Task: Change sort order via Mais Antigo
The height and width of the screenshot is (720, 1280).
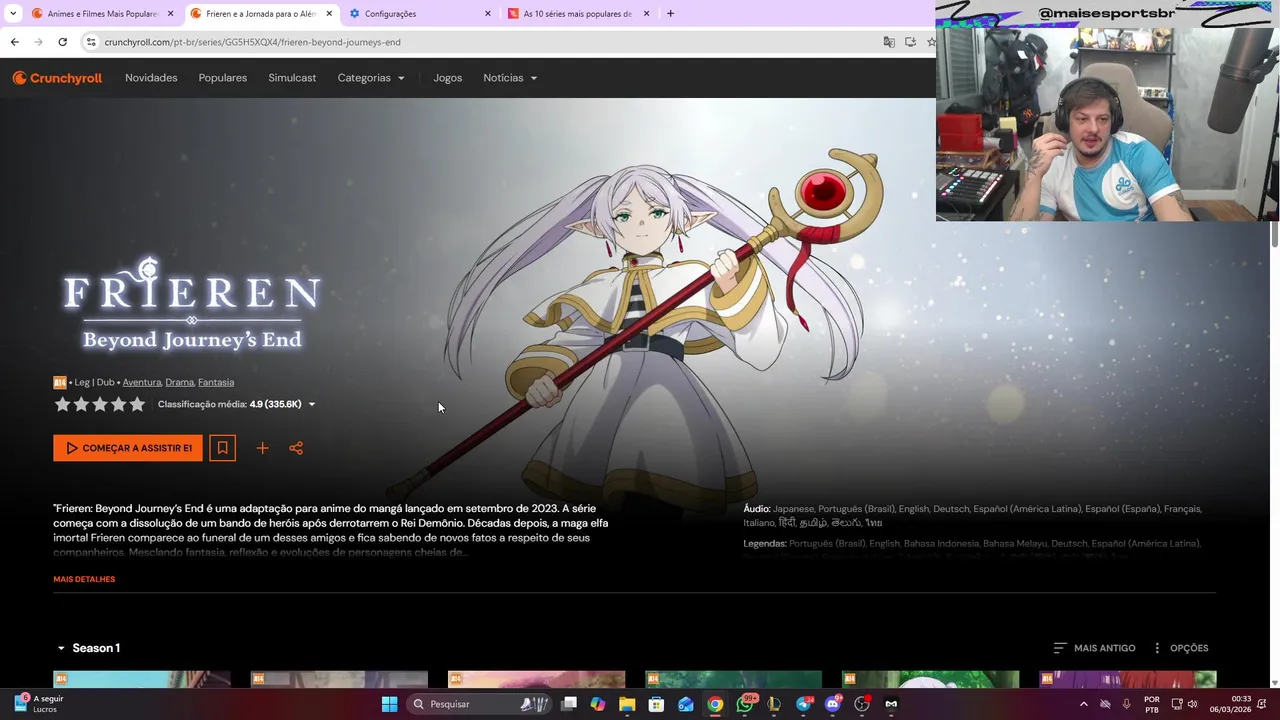Action: (x=1094, y=648)
